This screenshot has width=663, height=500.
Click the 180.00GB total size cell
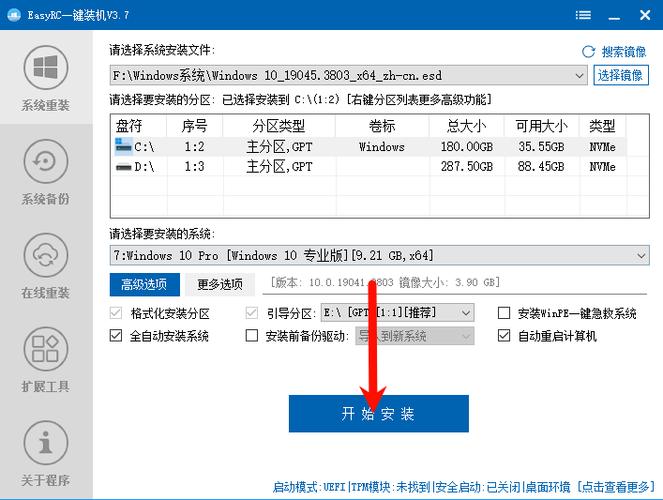coord(467,147)
